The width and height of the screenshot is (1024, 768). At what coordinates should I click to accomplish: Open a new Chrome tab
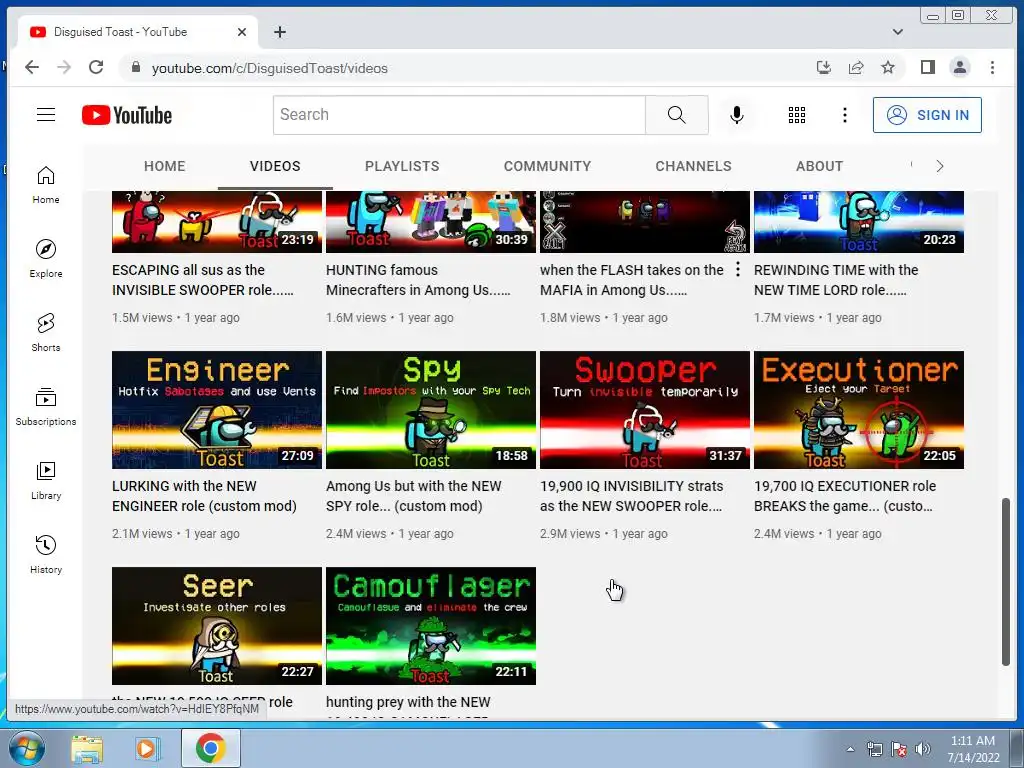click(280, 32)
